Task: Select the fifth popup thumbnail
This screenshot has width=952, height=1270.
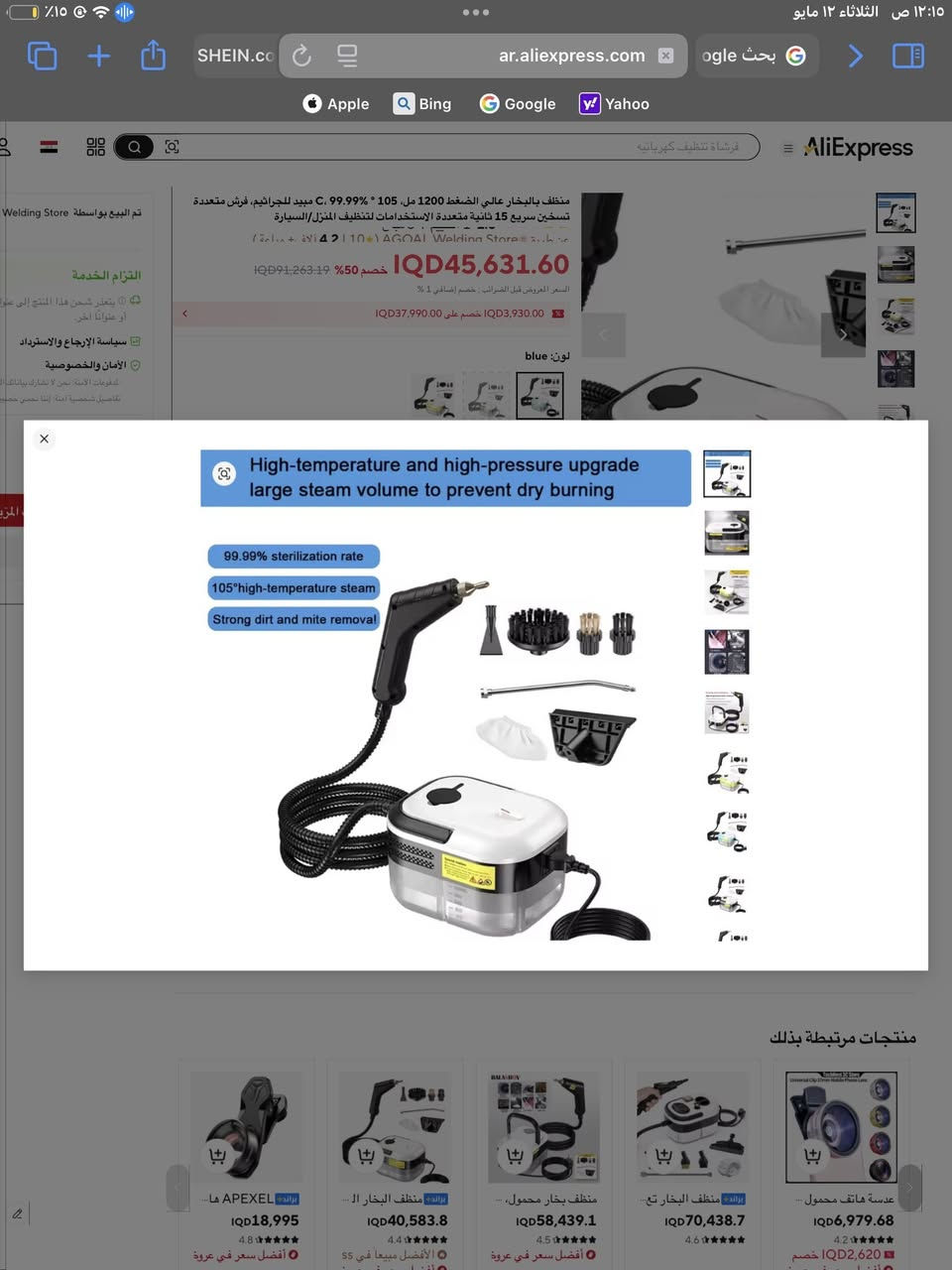Action: tap(727, 711)
